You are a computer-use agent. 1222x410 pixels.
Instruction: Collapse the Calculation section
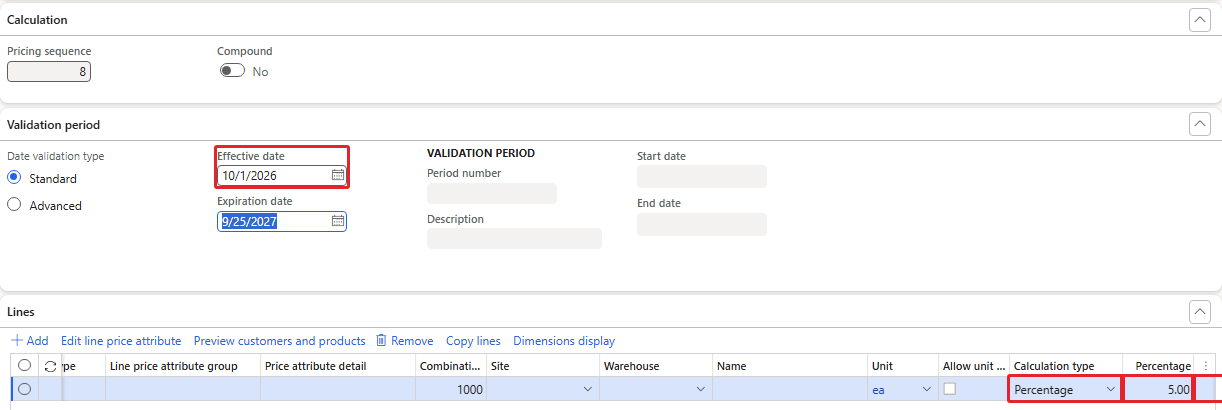1199,19
